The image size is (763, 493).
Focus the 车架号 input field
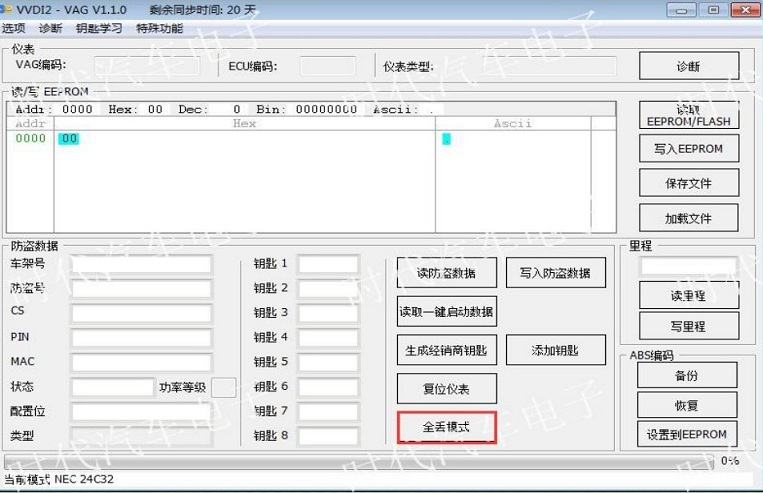click(141, 264)
